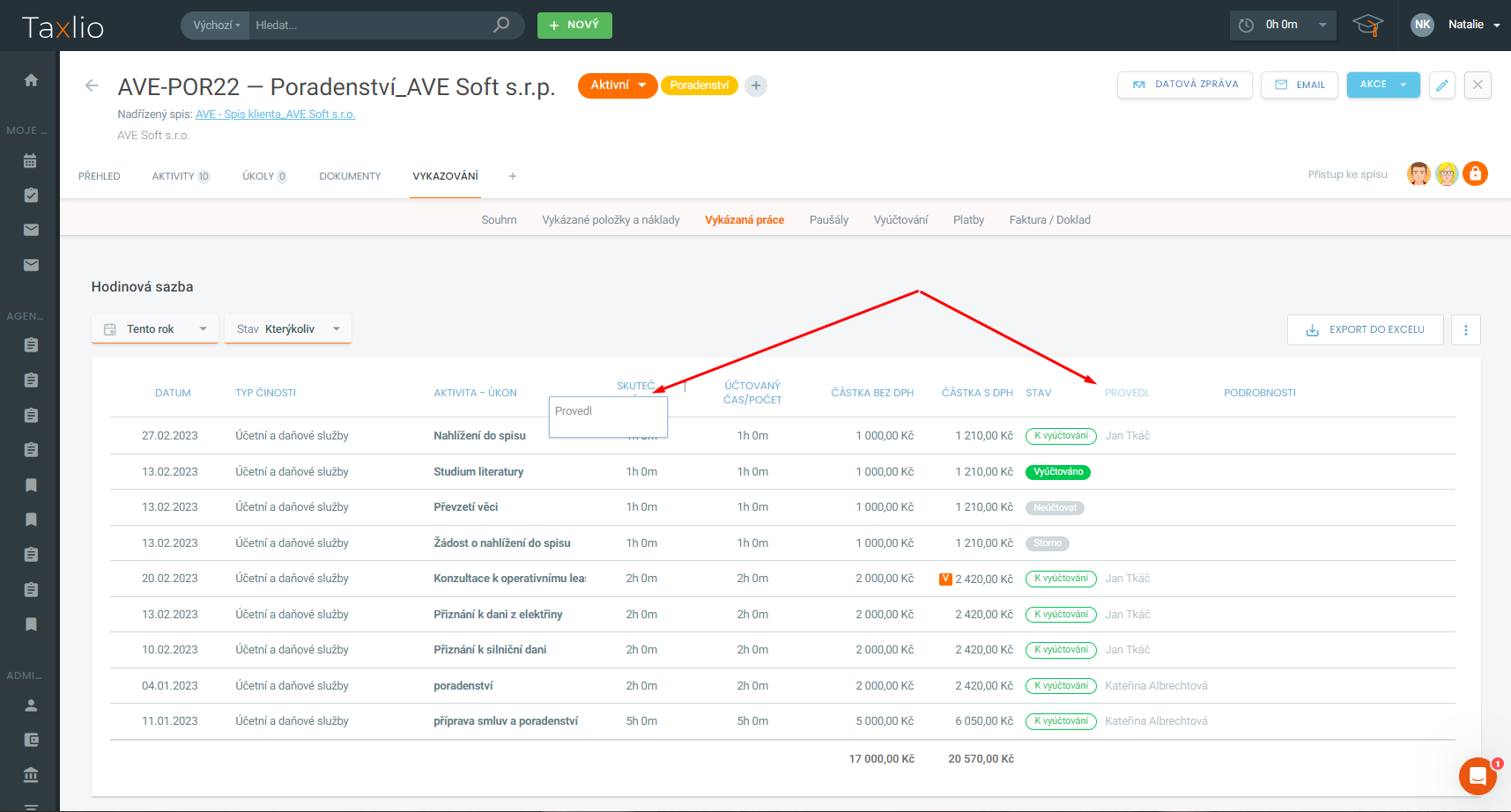Open the Stav Kterýkoliv filter

coord(288,329)
